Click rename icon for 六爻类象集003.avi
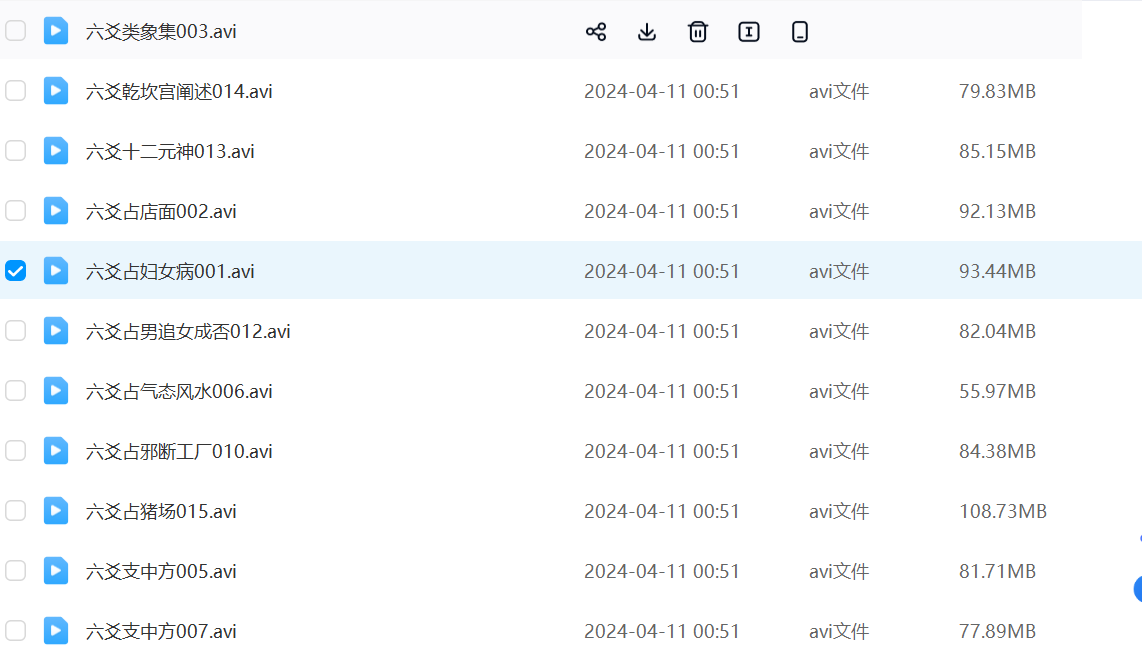The width and height of the screenshot is (1142, 672). [x=749, y=32]
